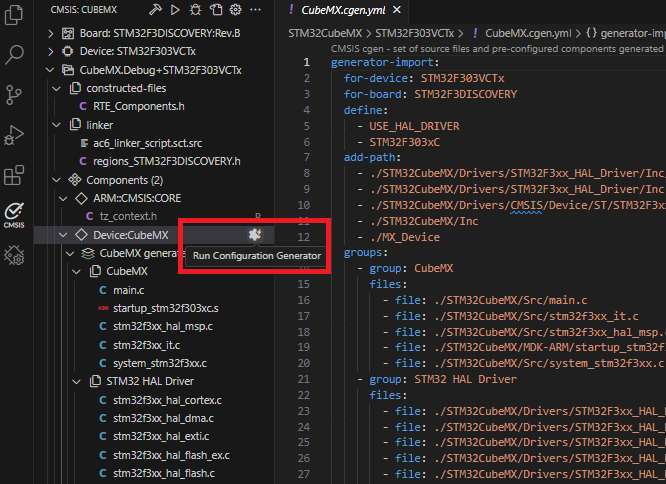The height and width of the screenshot is (484, 666).
Task: Open regions_STM32F3DISCOVERY.h file
Action: click(166, 162)
